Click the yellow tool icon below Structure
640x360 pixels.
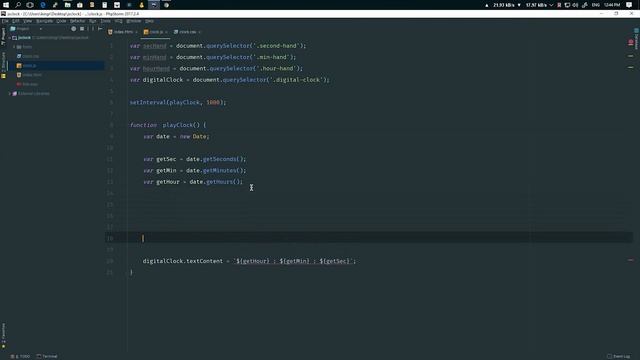[x=3, y=76]
